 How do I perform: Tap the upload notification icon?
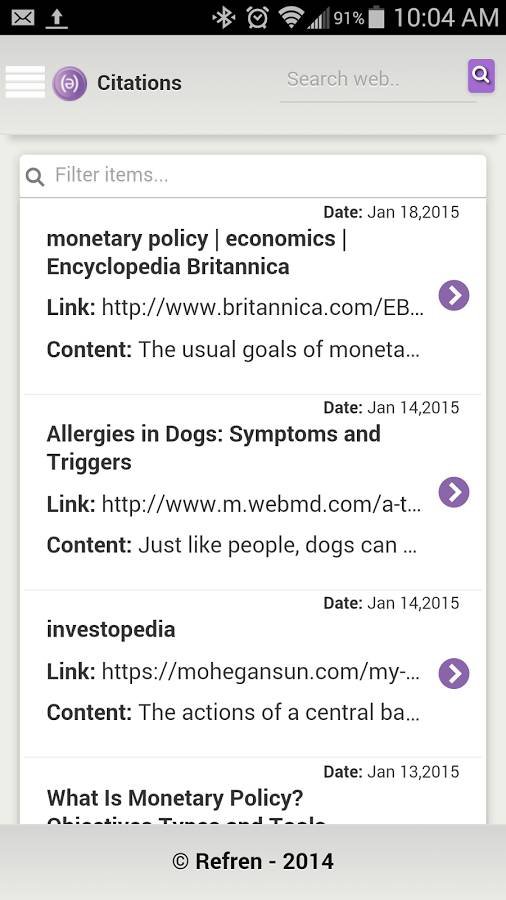pyautogui.click(x=57, y=18)
